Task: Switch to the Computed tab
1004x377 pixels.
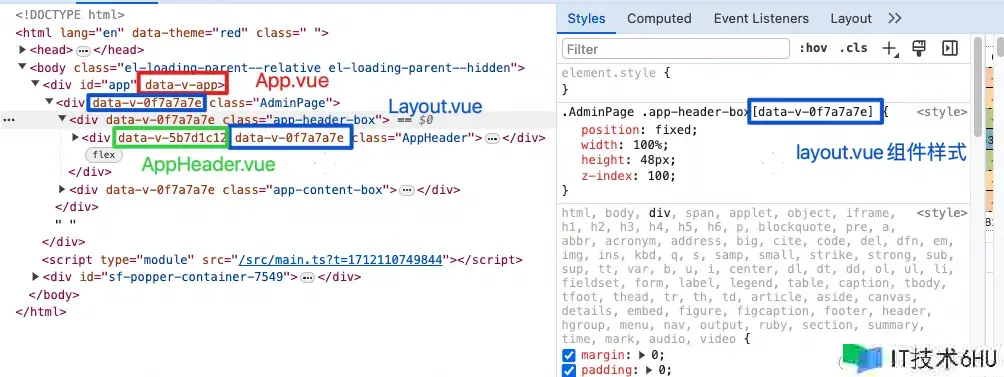Action: pos(659,19)
